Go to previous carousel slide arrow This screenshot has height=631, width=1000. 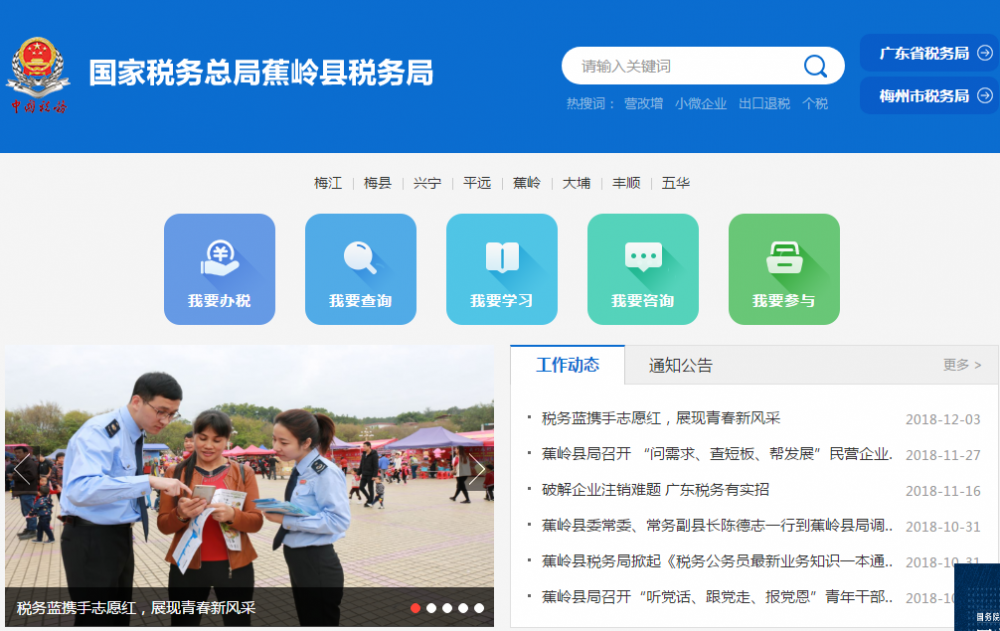coord(22,469)
